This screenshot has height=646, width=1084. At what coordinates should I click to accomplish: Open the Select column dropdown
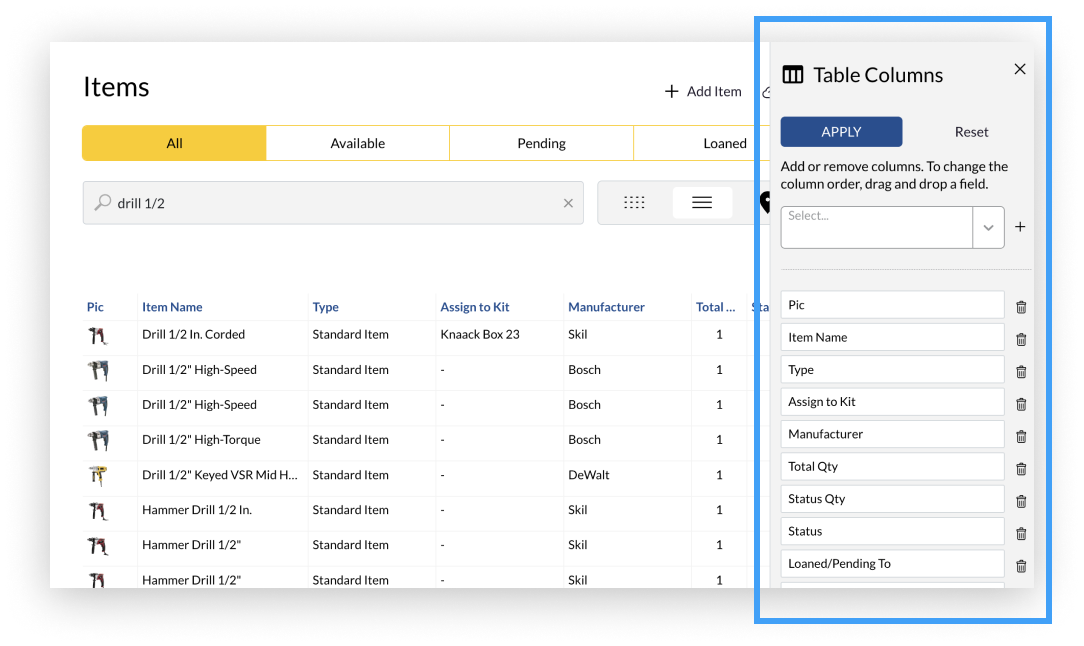point(988,227)
